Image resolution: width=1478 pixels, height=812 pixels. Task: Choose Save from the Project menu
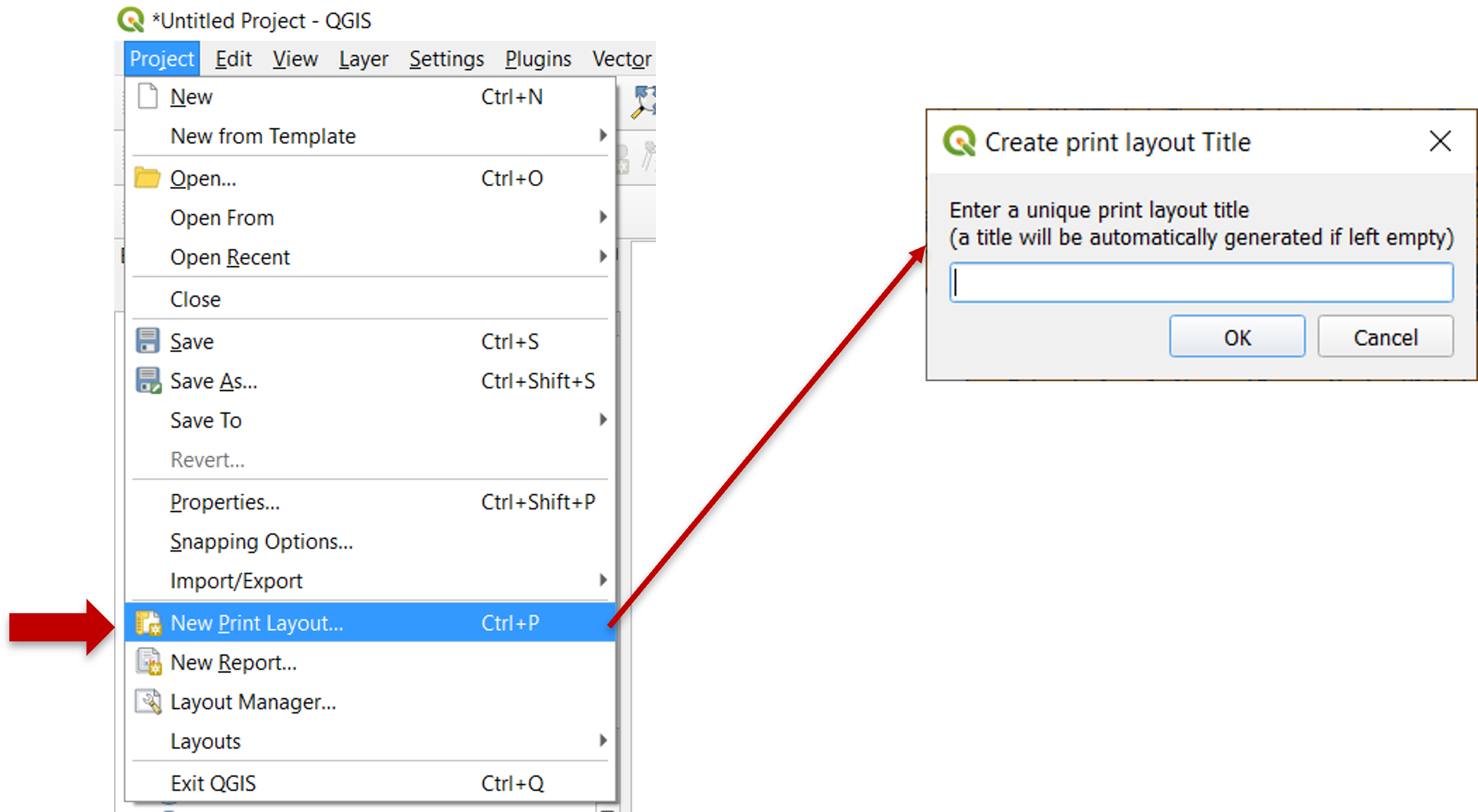370,342
